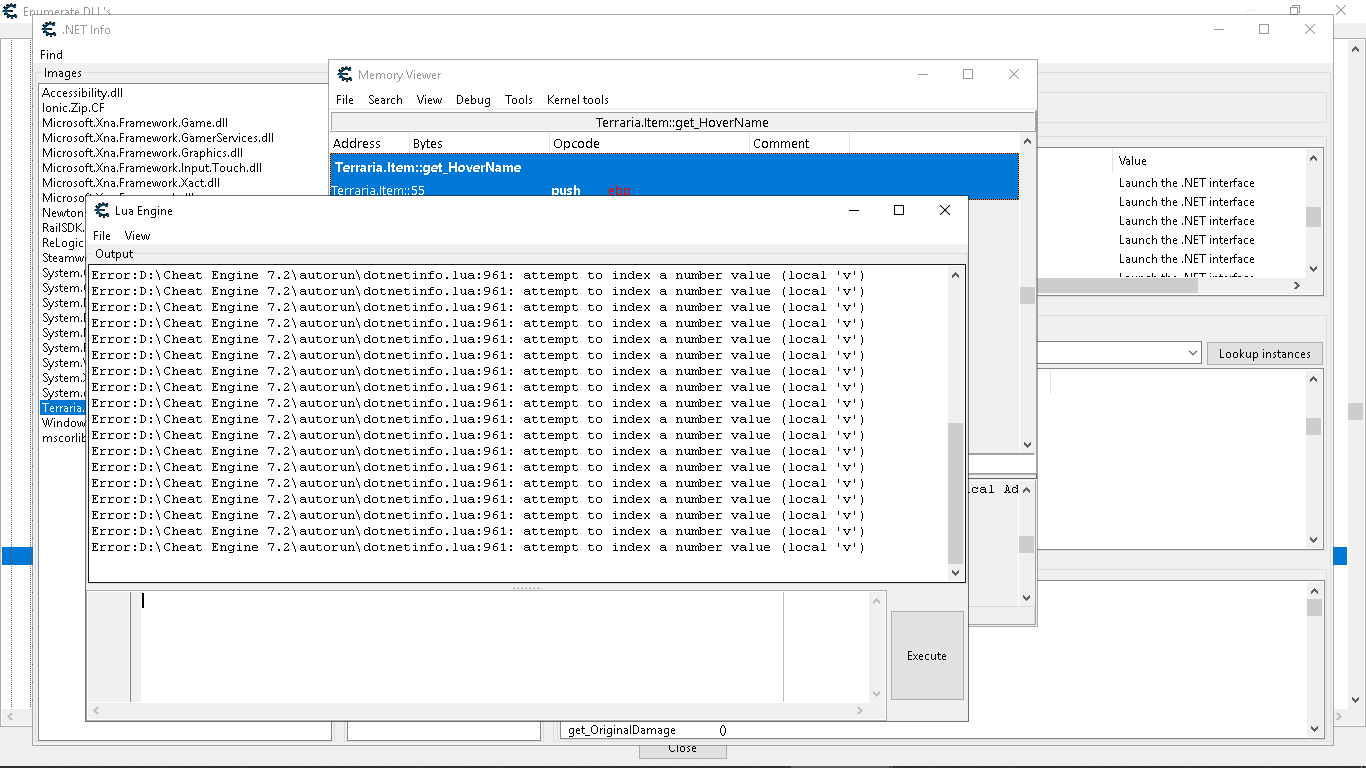Open the Kernel tools menu
The image size is (1366, 768).
click(x=577, y=100)
